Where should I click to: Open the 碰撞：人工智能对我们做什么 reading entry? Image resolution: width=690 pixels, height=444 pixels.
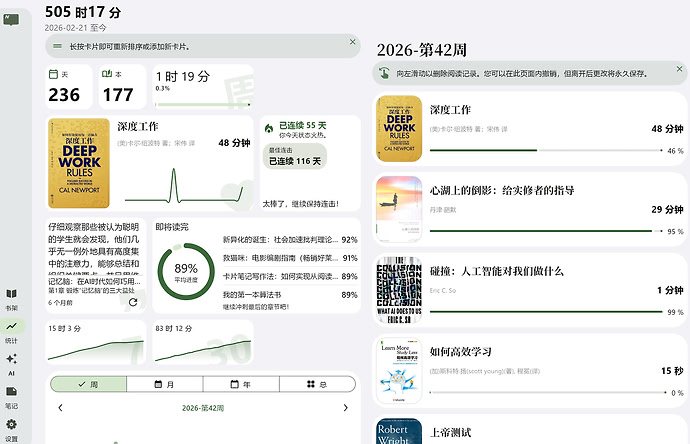click(530, 290)
